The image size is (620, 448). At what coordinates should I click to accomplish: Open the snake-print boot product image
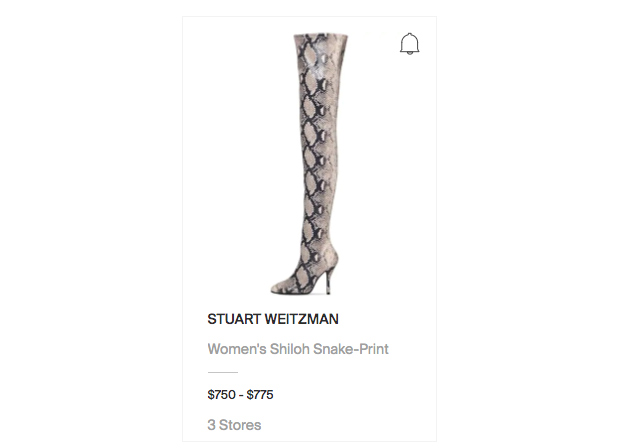tap(310, 164)
